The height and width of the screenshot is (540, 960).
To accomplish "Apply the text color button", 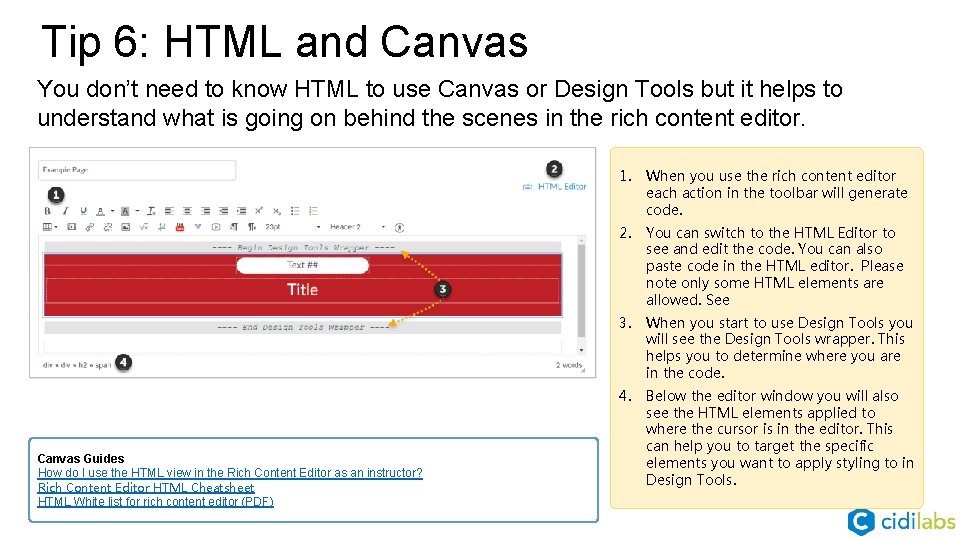I will [100, 211].
